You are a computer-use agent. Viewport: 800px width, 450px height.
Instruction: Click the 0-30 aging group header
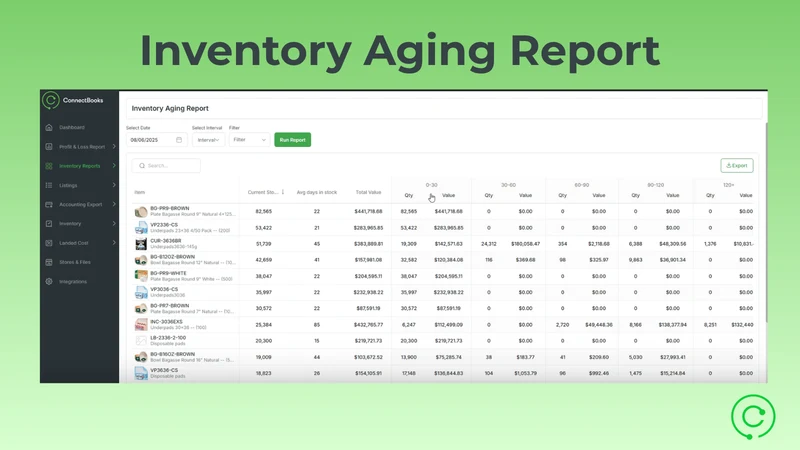[x=432, y=185]
